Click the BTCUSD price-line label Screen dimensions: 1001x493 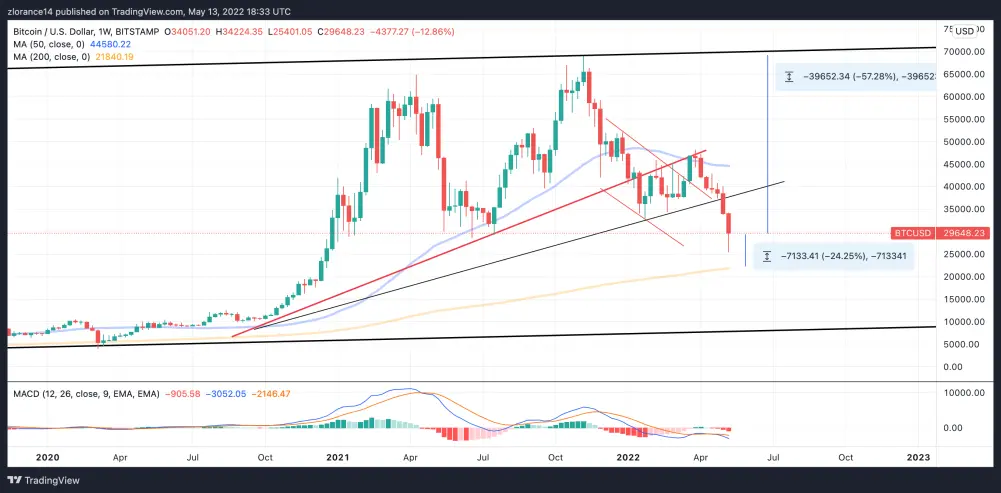point(913,234)
